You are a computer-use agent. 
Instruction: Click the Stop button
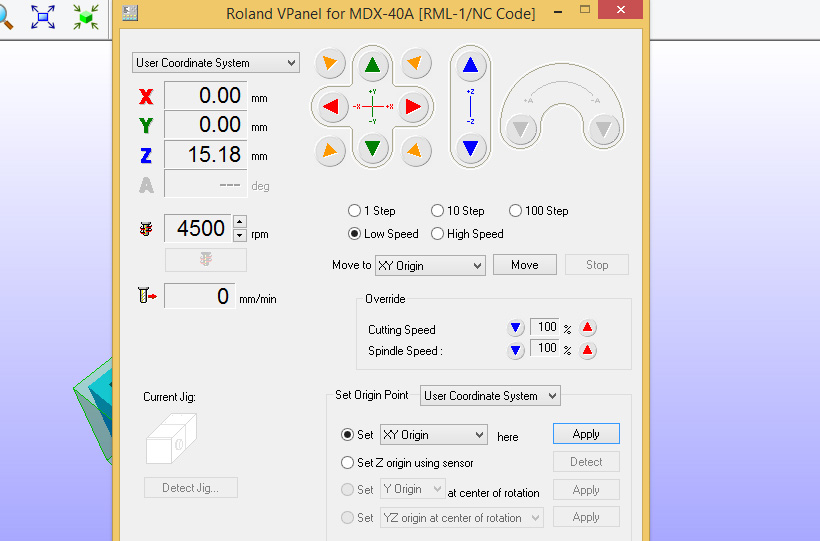click(597, 265)
